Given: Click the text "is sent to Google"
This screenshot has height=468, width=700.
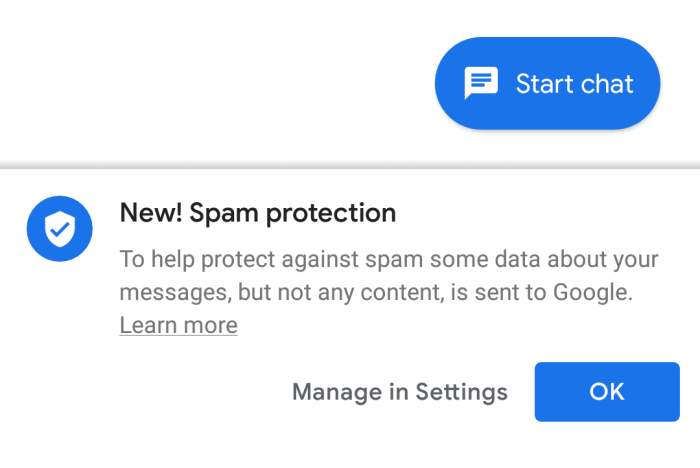Looking at the screenshot, I should coord(545,293).
